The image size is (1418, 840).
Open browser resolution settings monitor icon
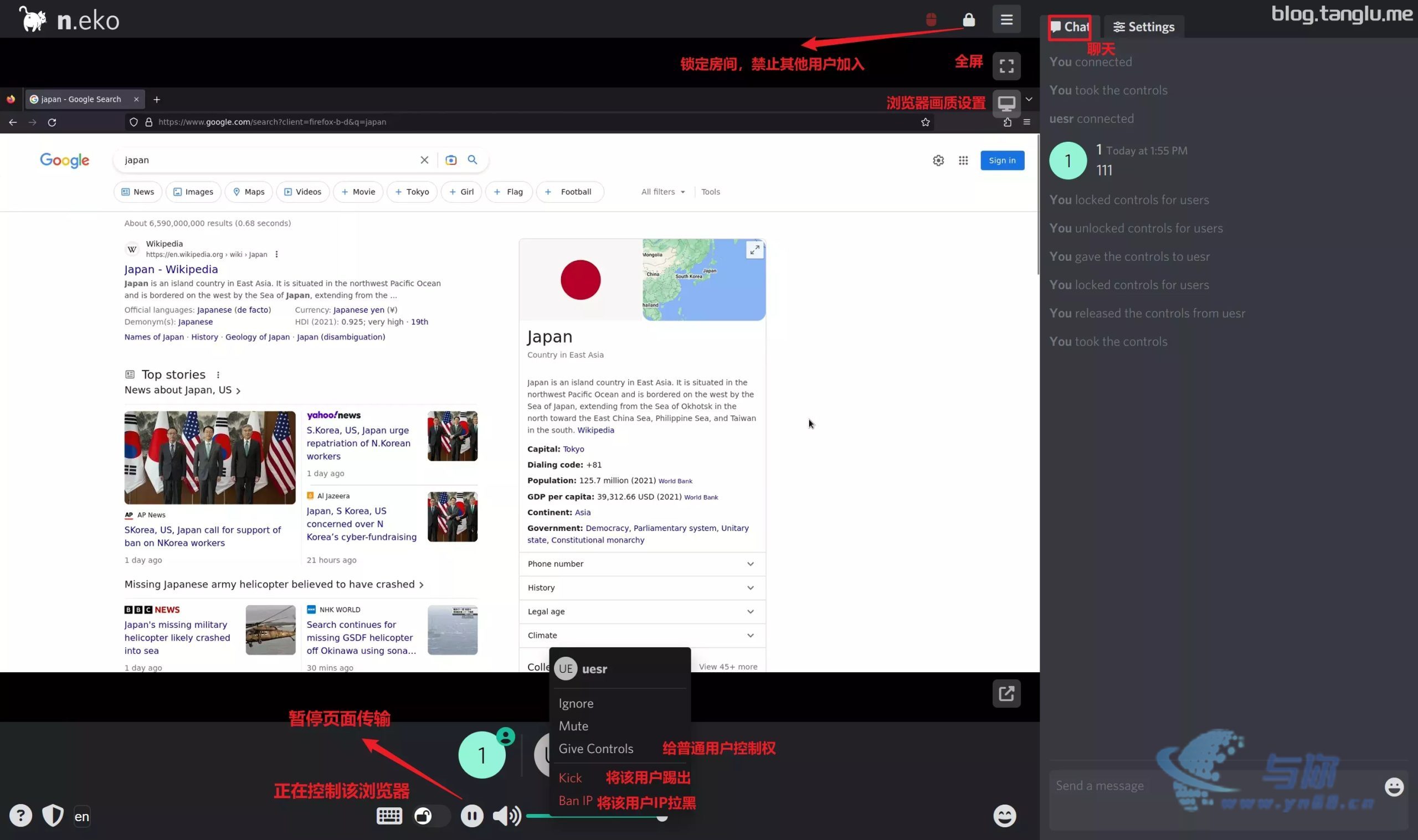[x=1006, y=104]
